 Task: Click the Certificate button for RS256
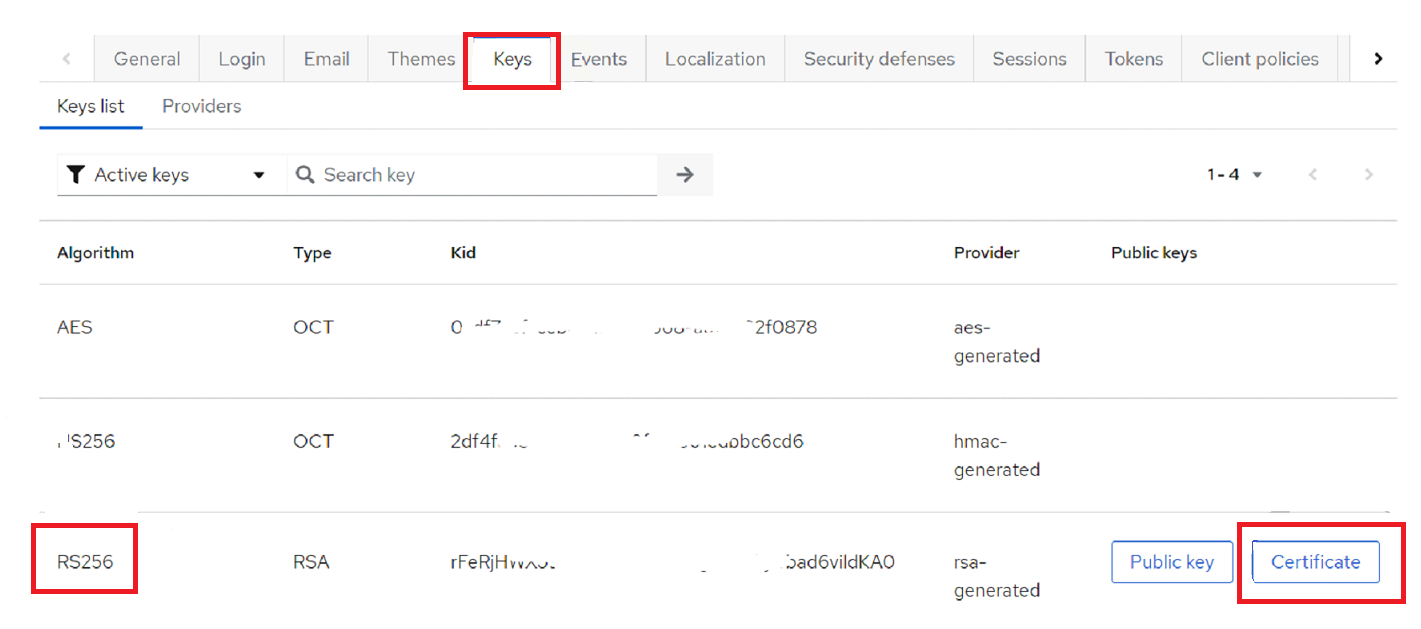[x=1315, y=562]
